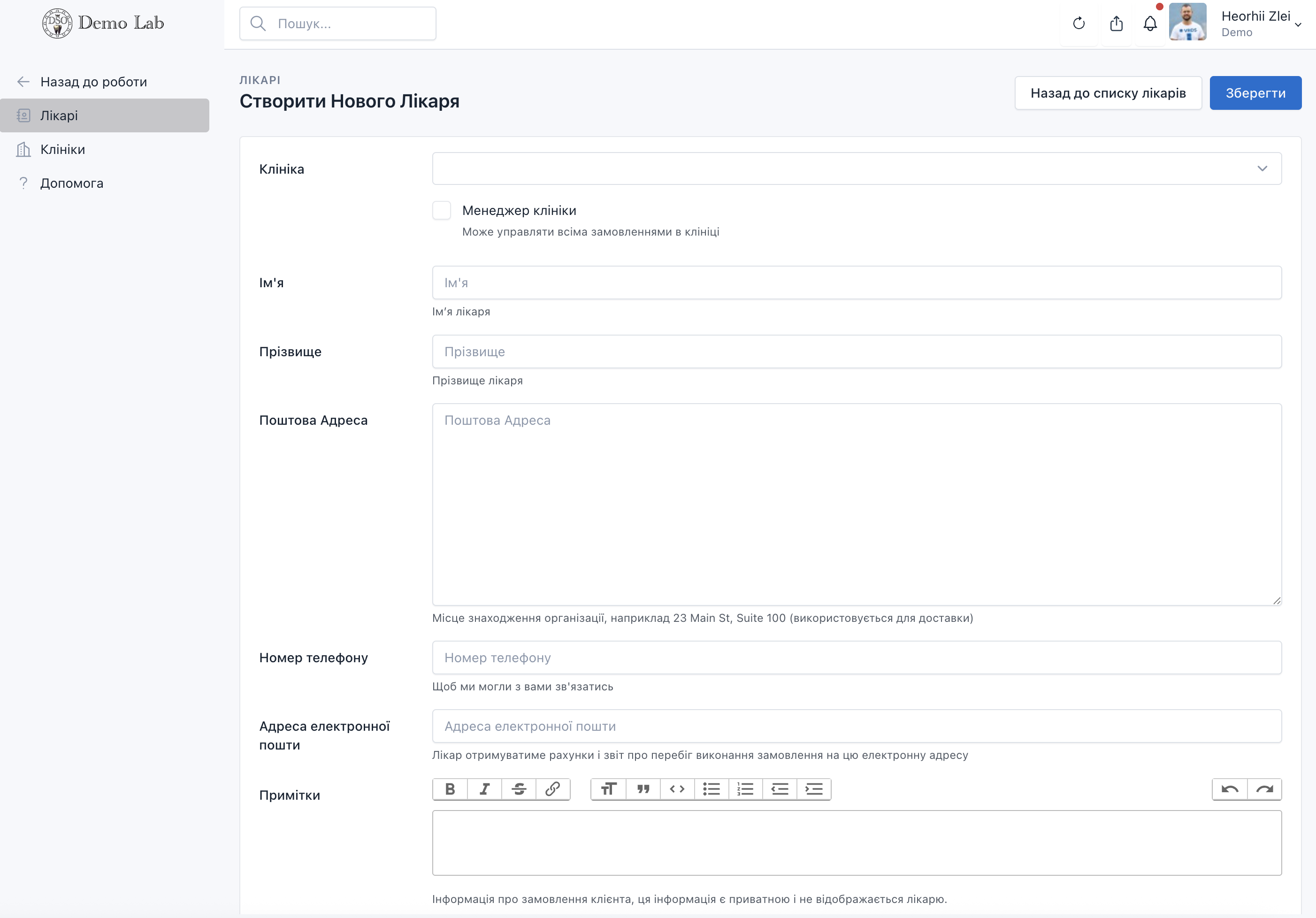
Task: Start a bulleted list in notes
Action: [712, 789]
